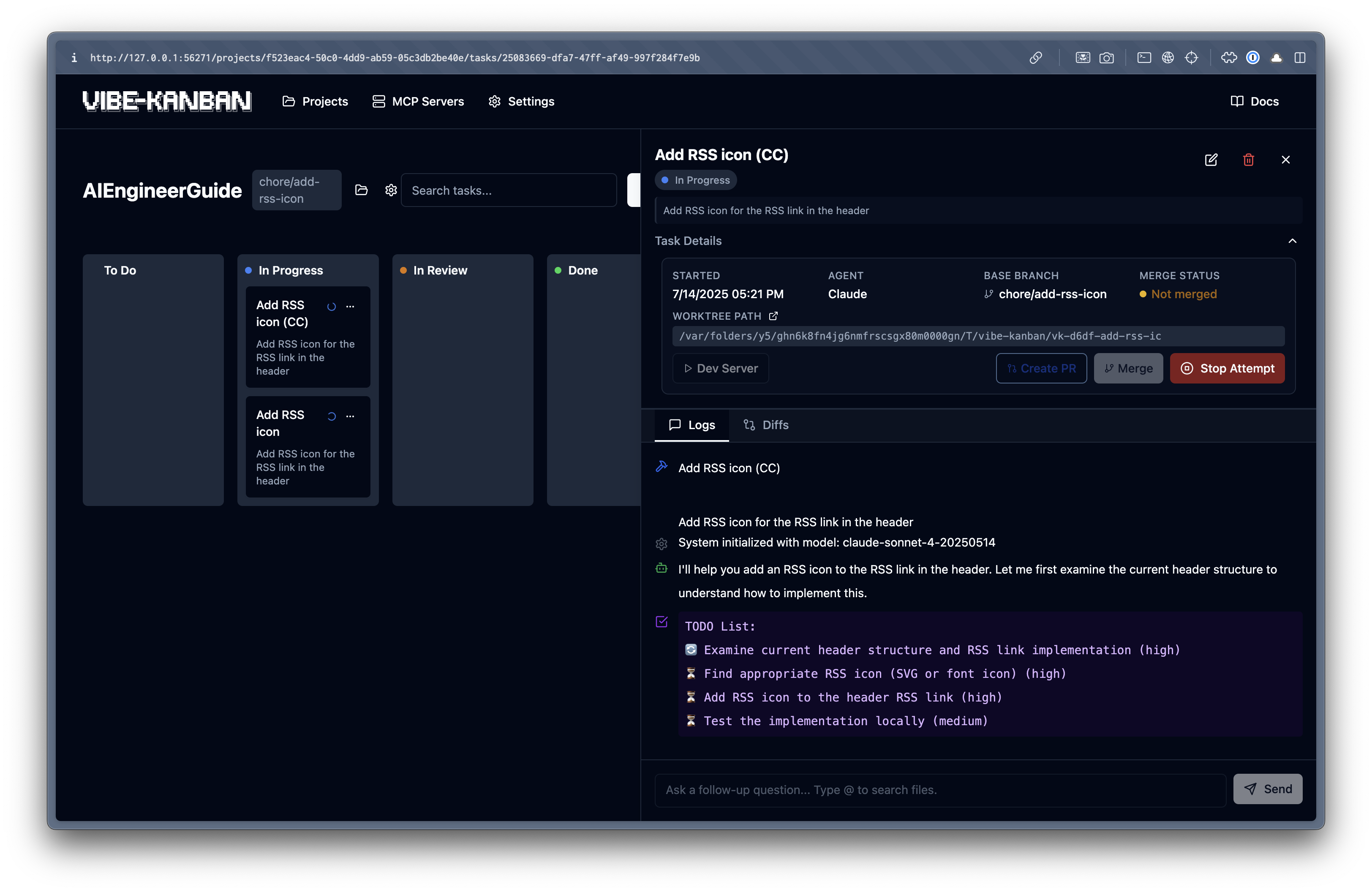Switch to the Logs tab
Viewport: 1372px width, 892px height.
(692, 425)
